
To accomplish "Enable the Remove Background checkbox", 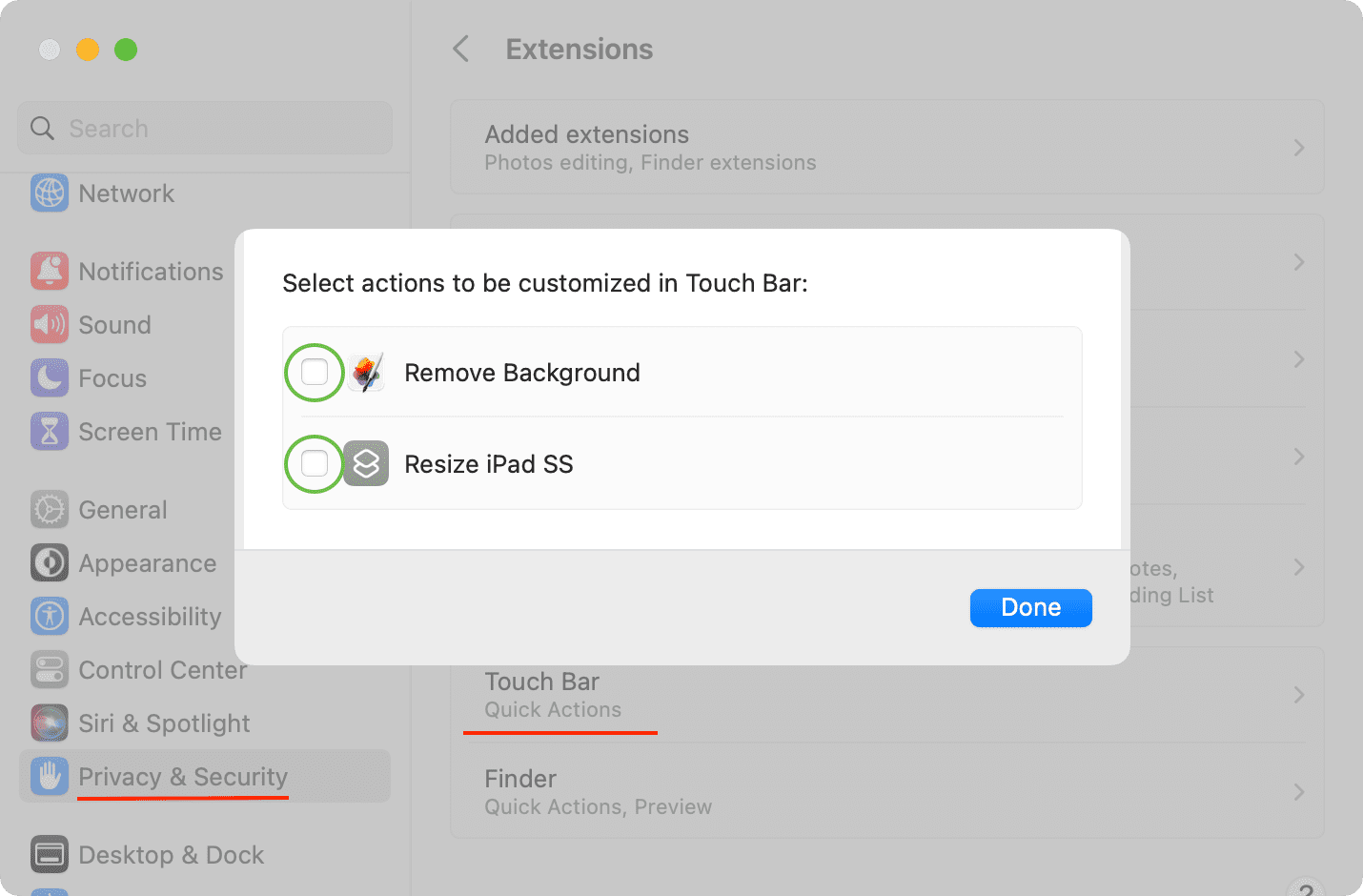I will point(315,372).
